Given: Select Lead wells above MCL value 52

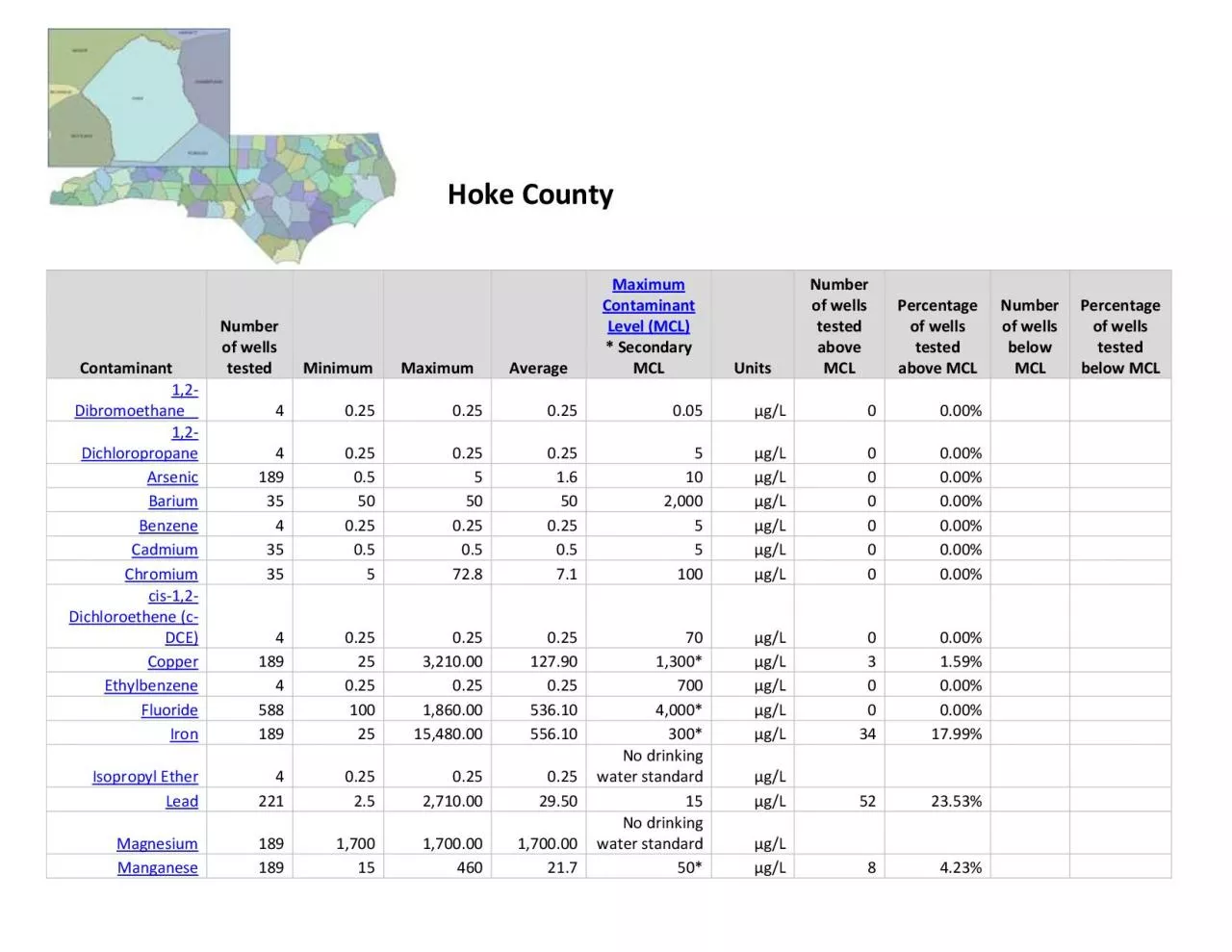Looking at the screenshot, I should click(x=868, y=801).
